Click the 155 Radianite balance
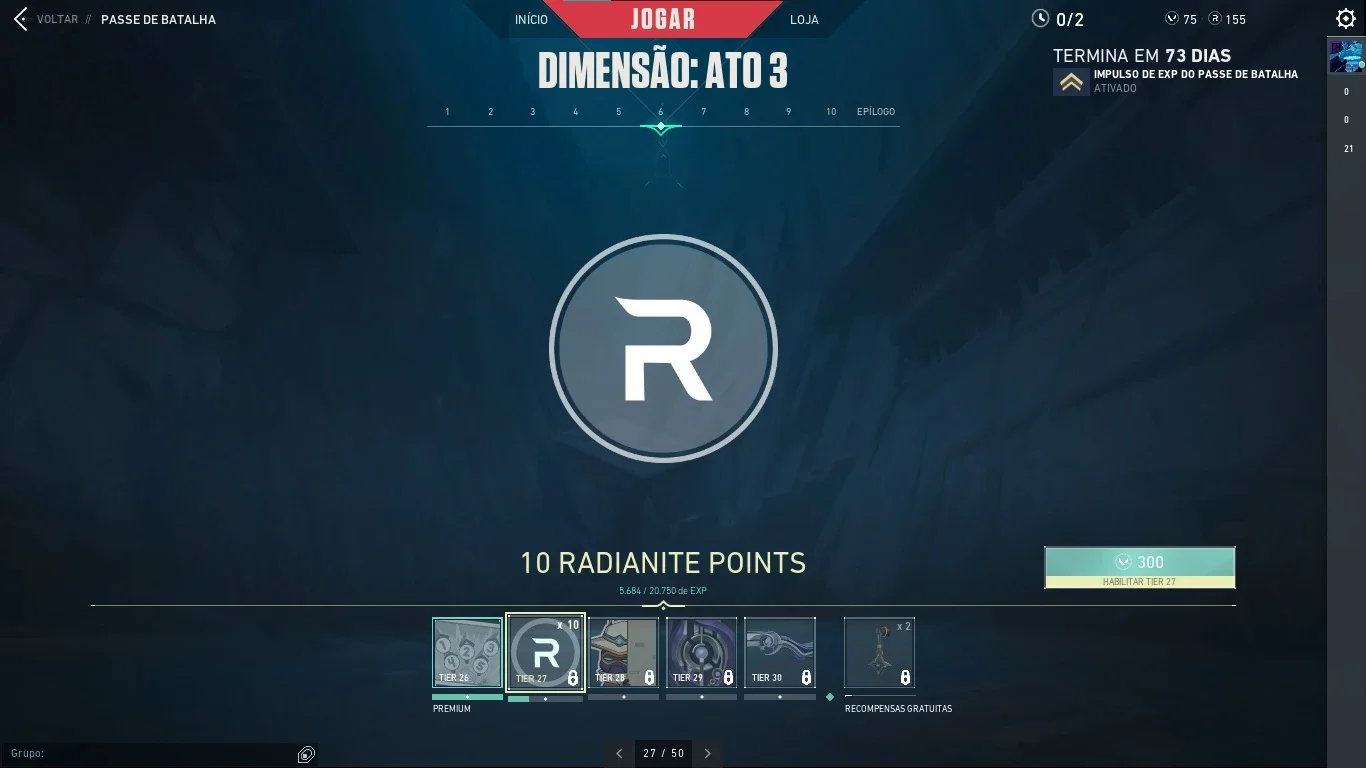Viewport: 1366px width, 768px height. (1235, 19)
